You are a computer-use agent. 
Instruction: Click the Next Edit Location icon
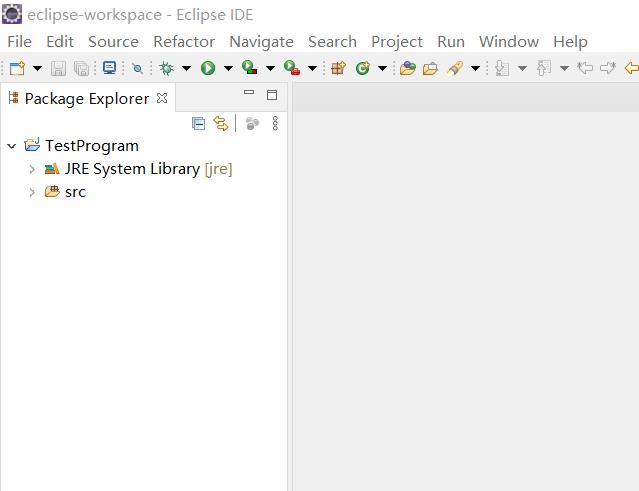pyautogui.click(x=608, y=68)
